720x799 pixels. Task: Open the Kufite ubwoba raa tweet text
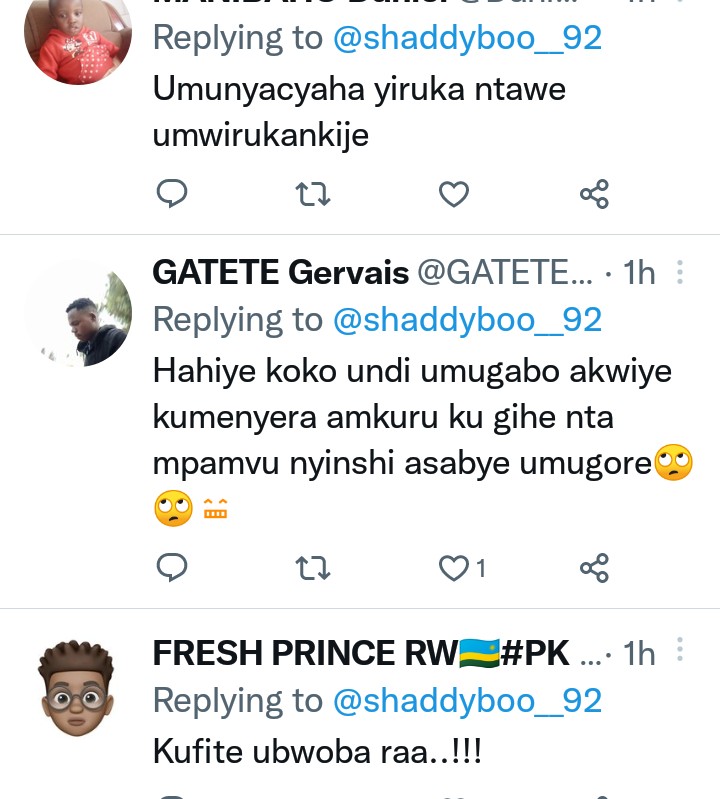(x=317, y=752)
